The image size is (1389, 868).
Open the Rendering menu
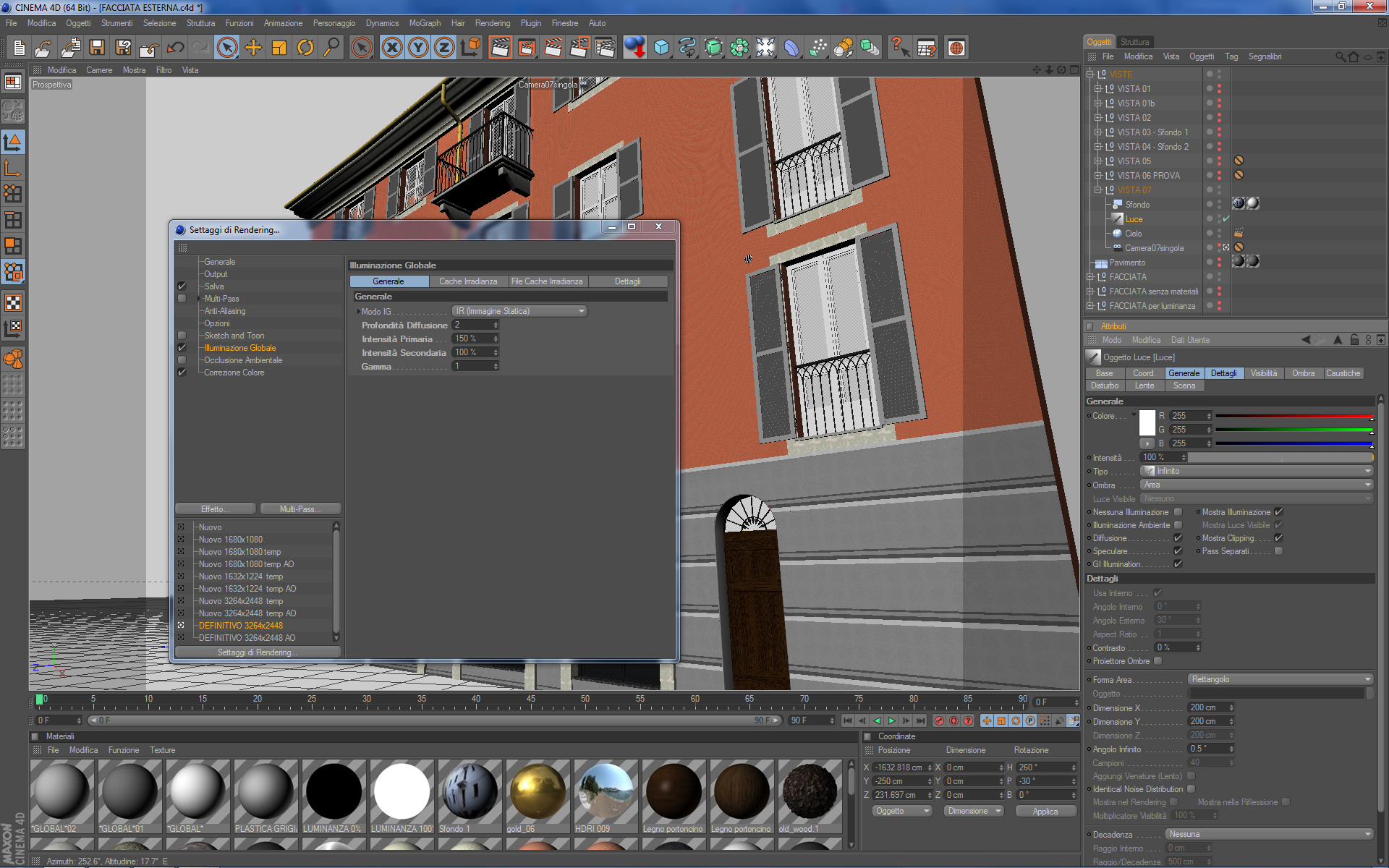[492, 23]
